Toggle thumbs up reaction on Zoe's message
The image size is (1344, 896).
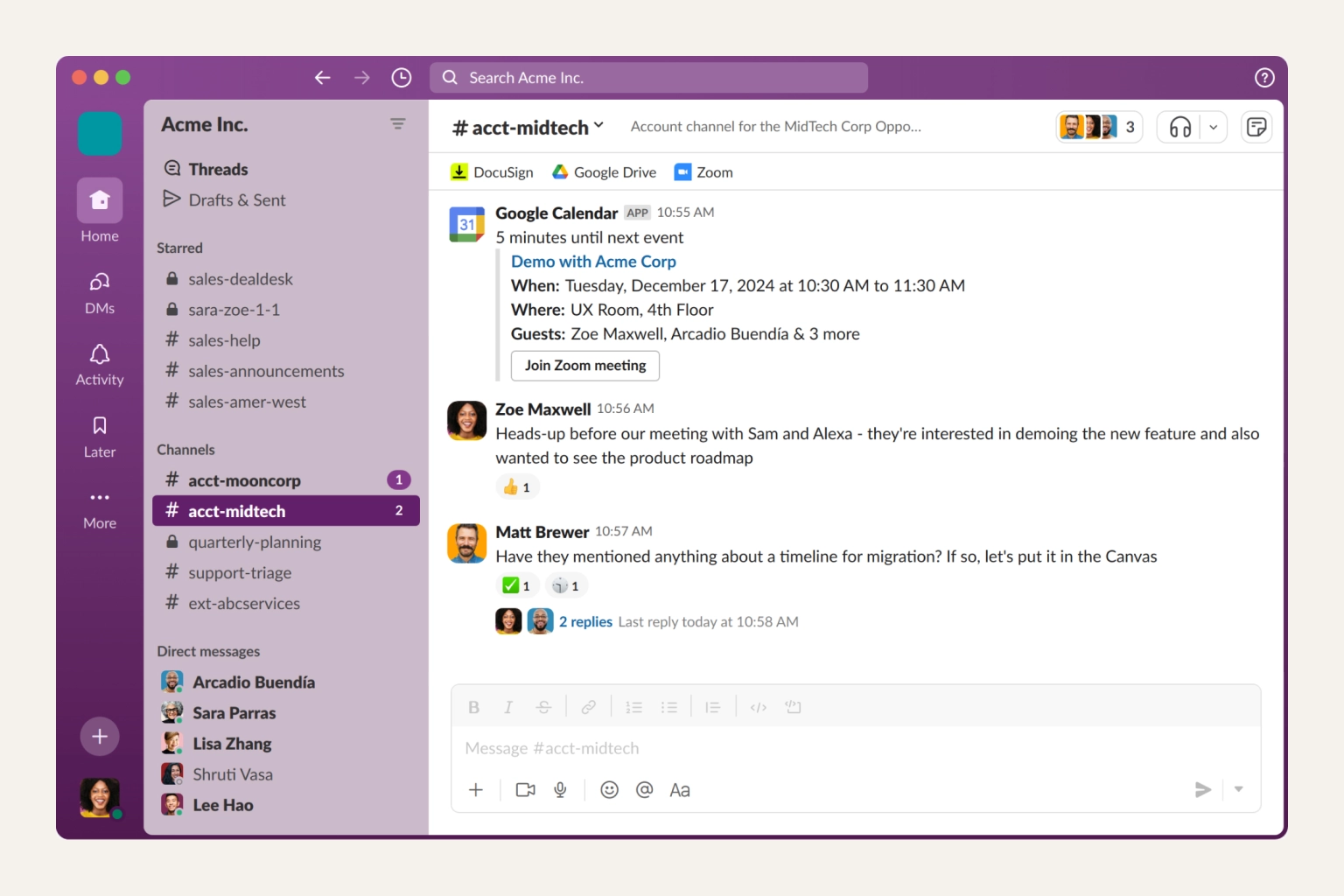coord(517,487)
